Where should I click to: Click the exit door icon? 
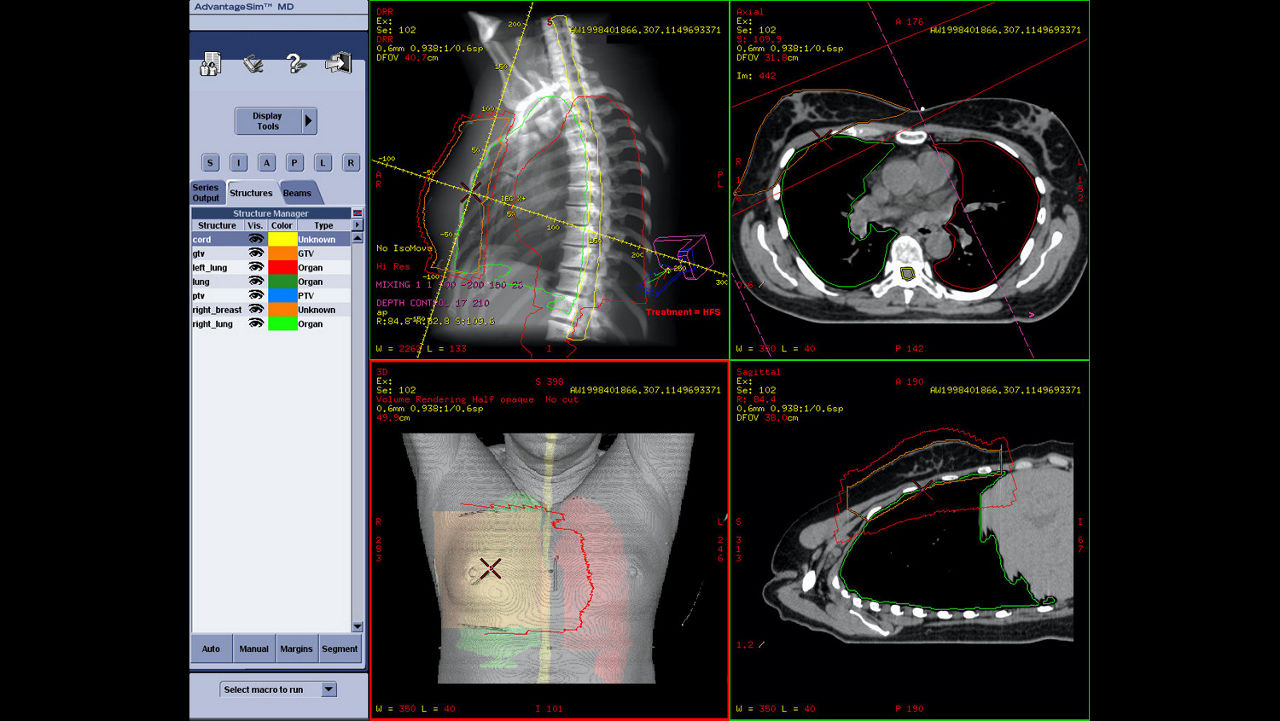pyautogui.click(x=338, y=64)
